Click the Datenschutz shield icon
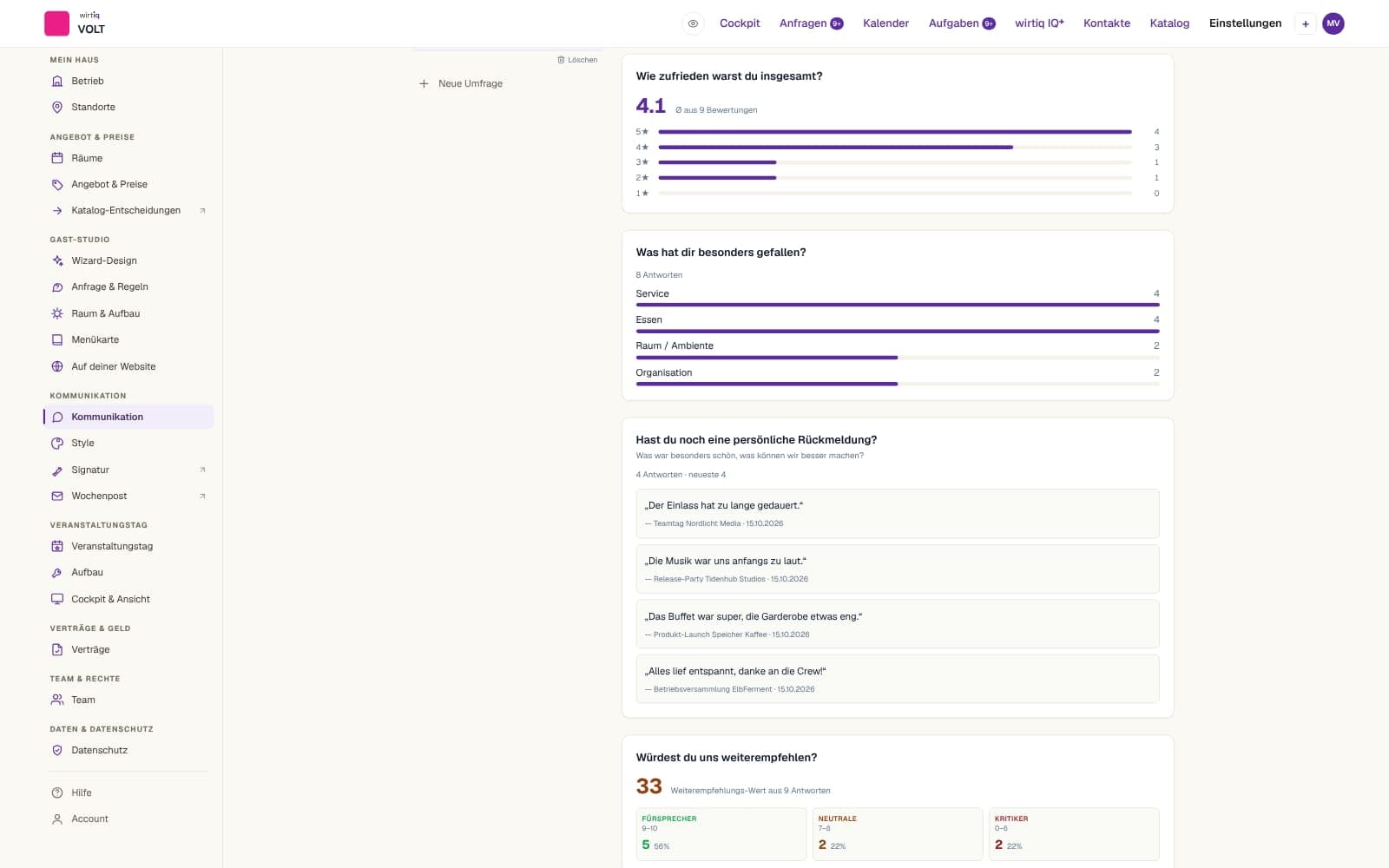The image size is (1389, 868). [57, 750]
